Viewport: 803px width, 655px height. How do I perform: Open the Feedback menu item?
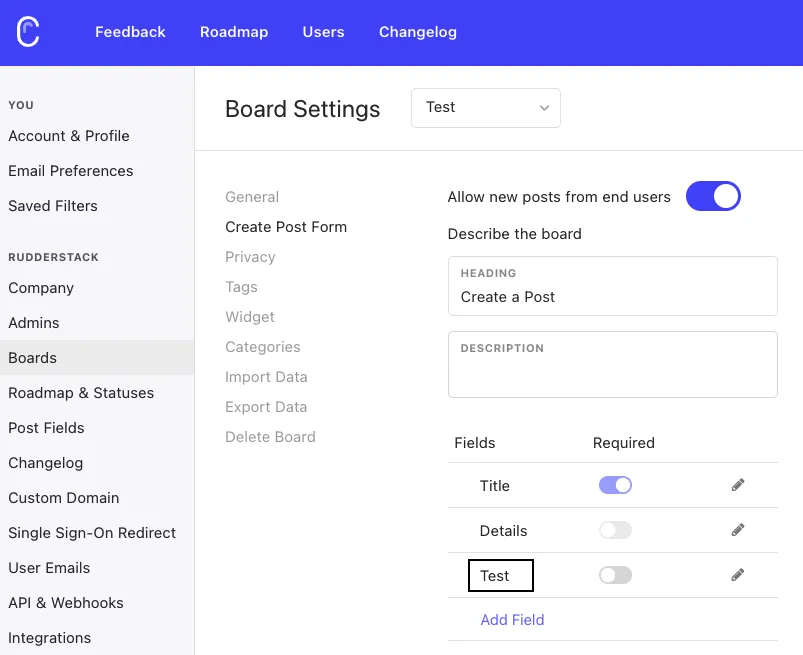[x=130, y=32]
